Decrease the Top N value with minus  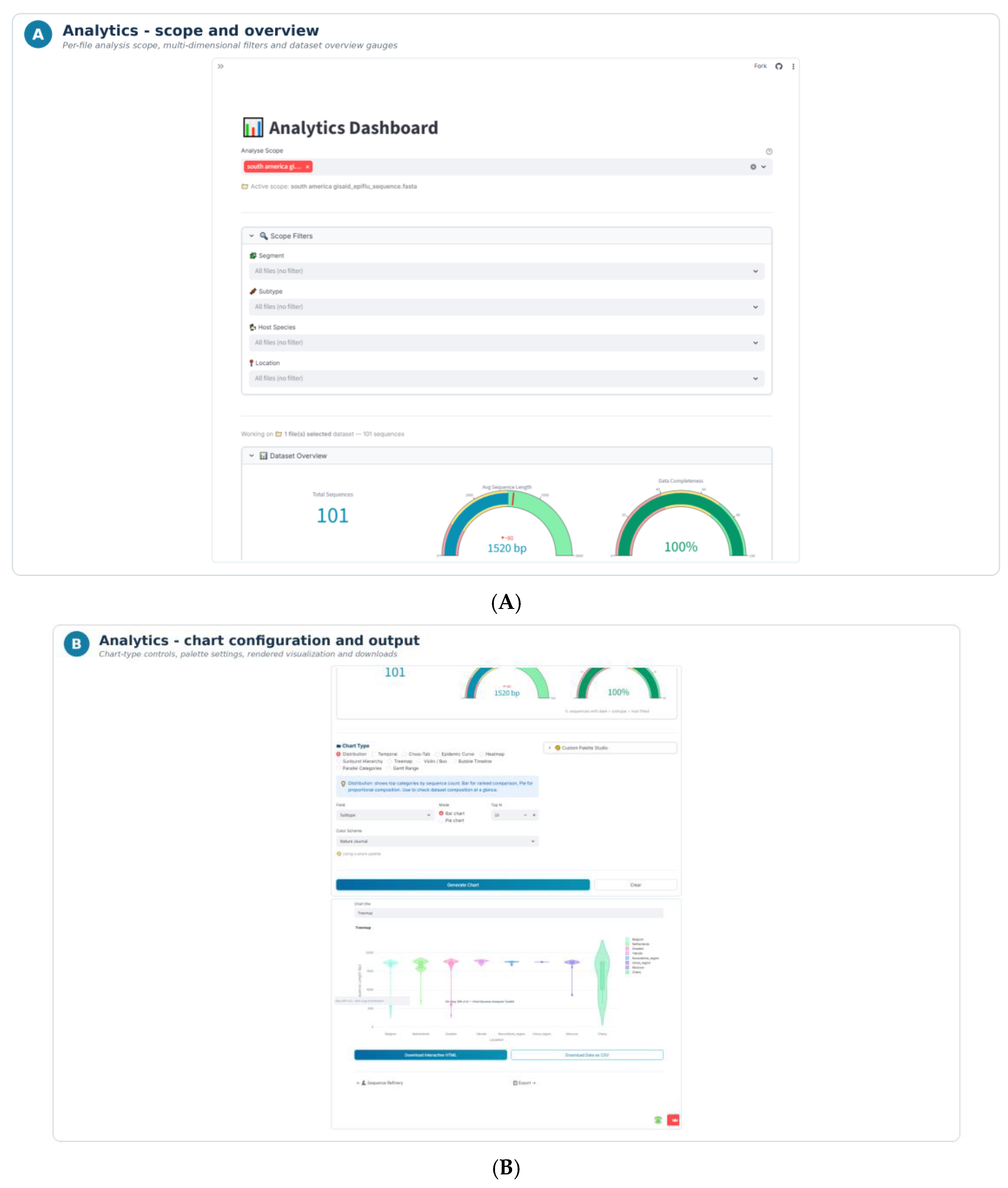(525, 815)
